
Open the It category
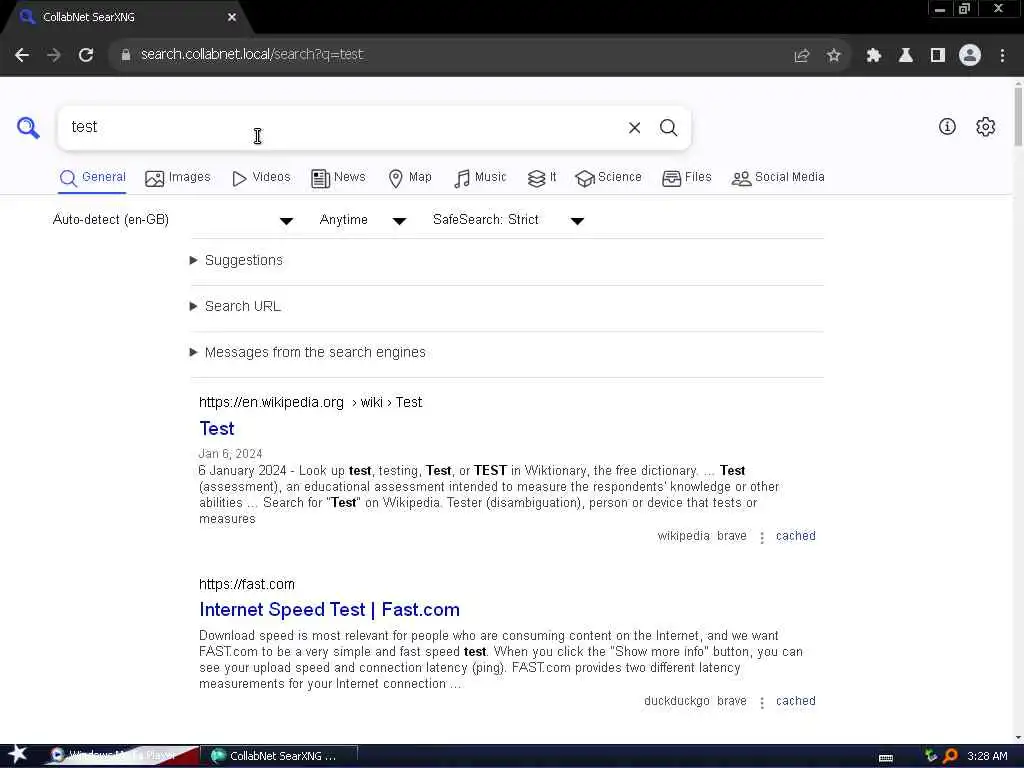point(542,178)
